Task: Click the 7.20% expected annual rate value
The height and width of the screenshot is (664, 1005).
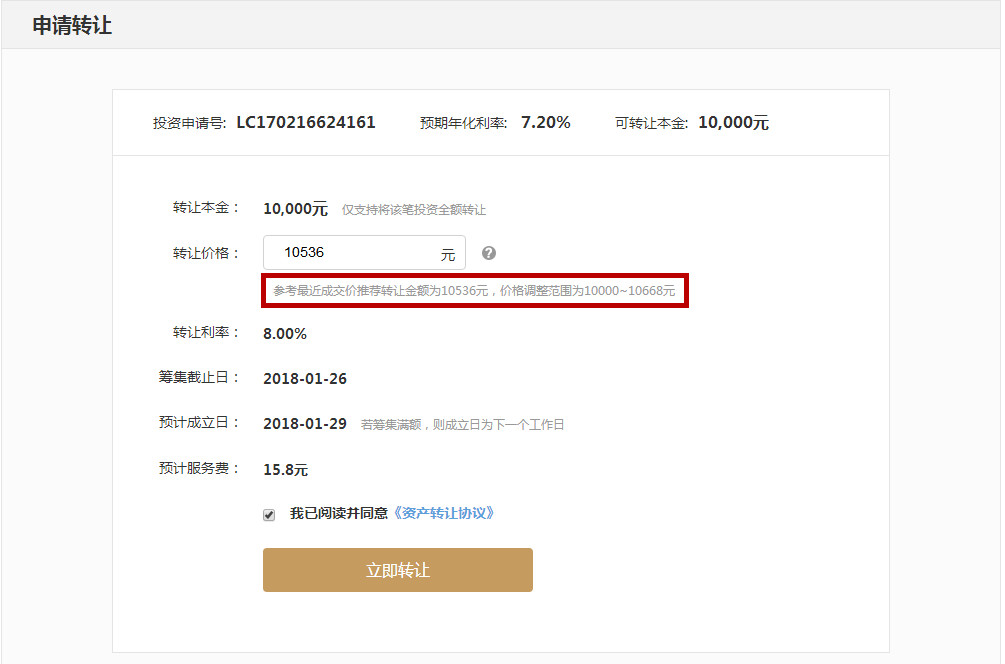Action: 545,123
